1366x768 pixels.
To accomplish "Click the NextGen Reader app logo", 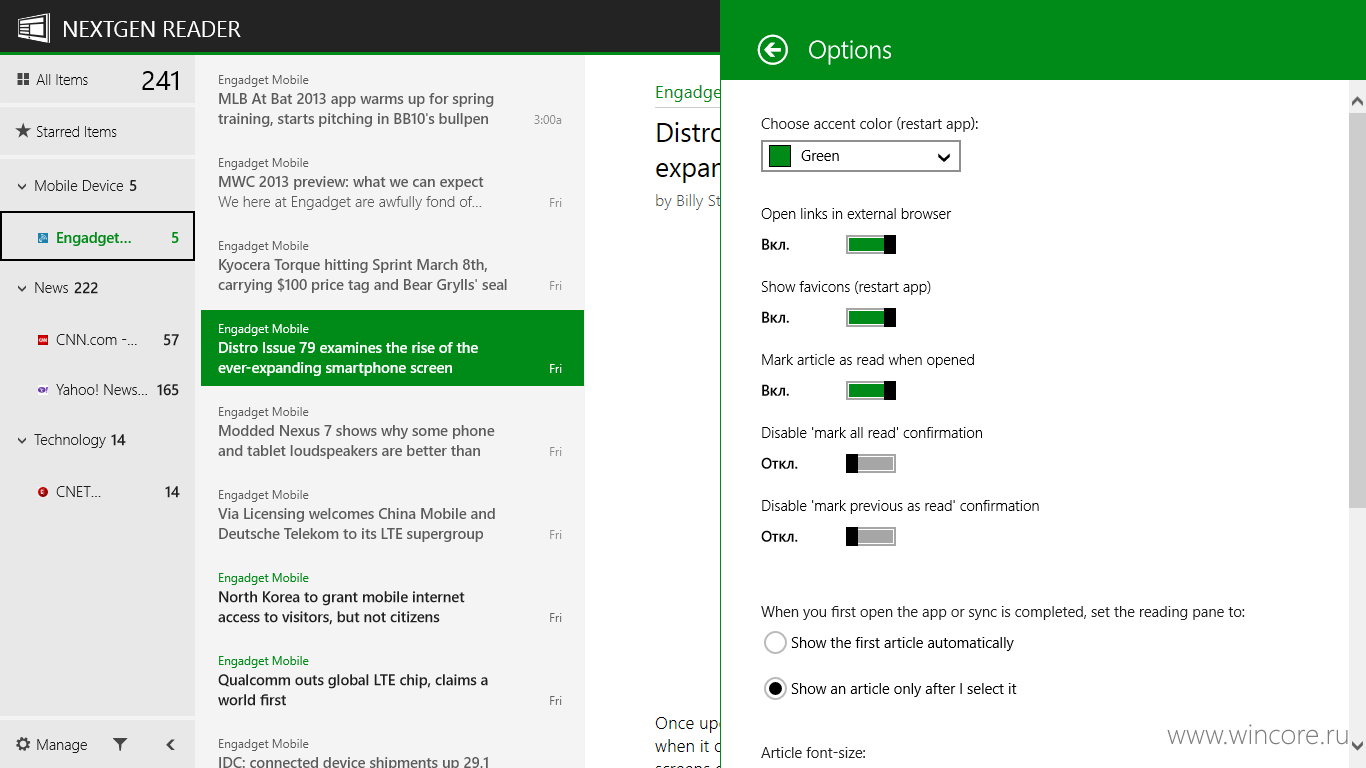I will pos(33,28).
